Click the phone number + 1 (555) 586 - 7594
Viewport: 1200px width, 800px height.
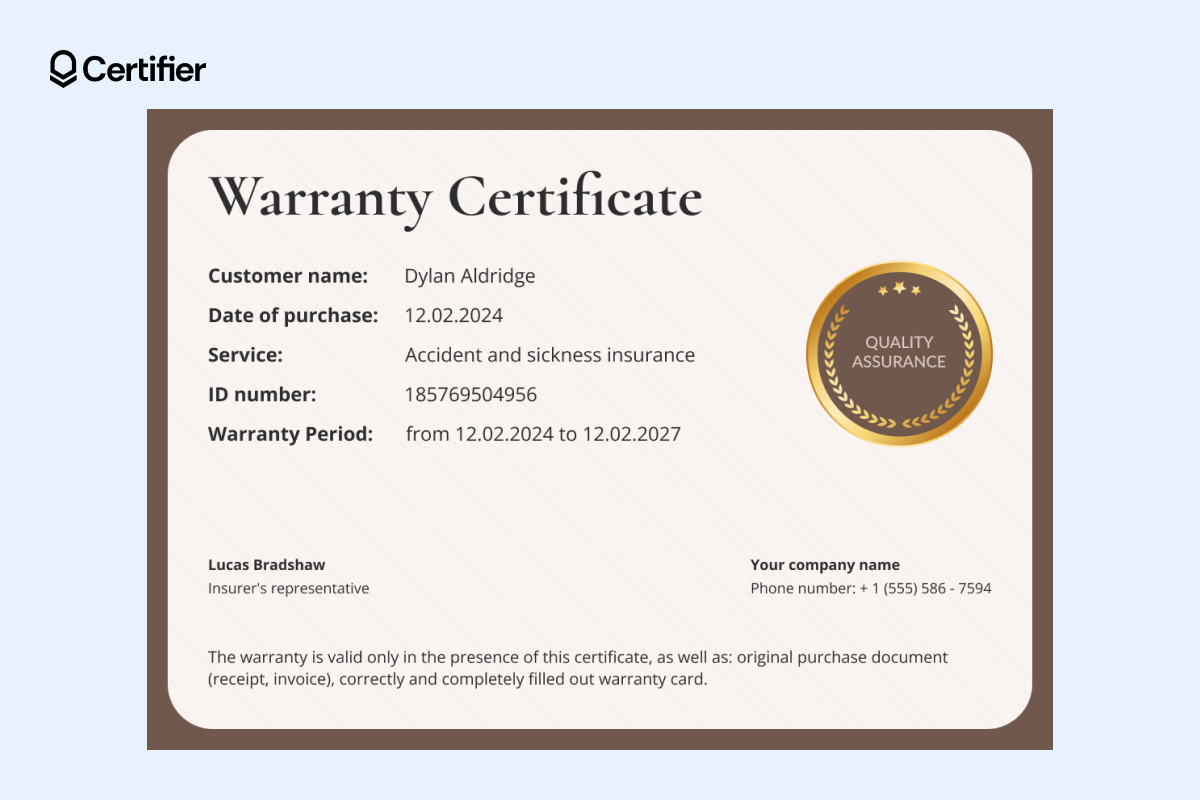871,588
